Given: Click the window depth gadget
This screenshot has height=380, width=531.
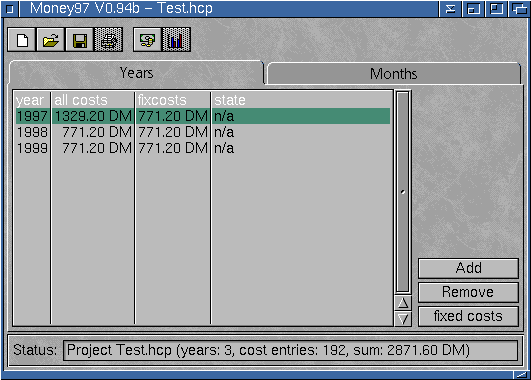Looking at the screenshot, I should pos(519,9).
